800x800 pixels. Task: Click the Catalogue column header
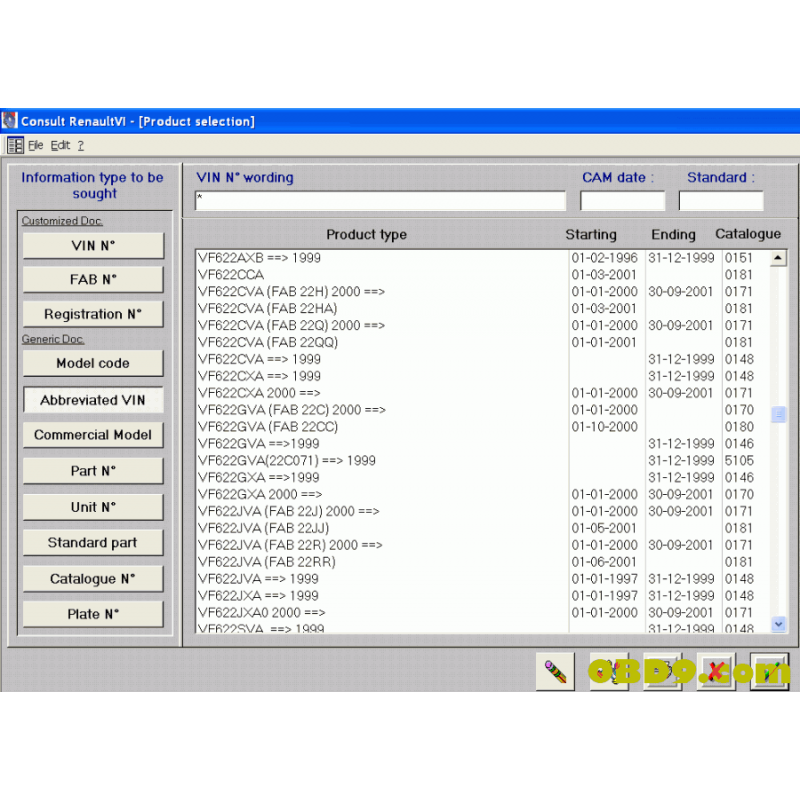(748, 234)
